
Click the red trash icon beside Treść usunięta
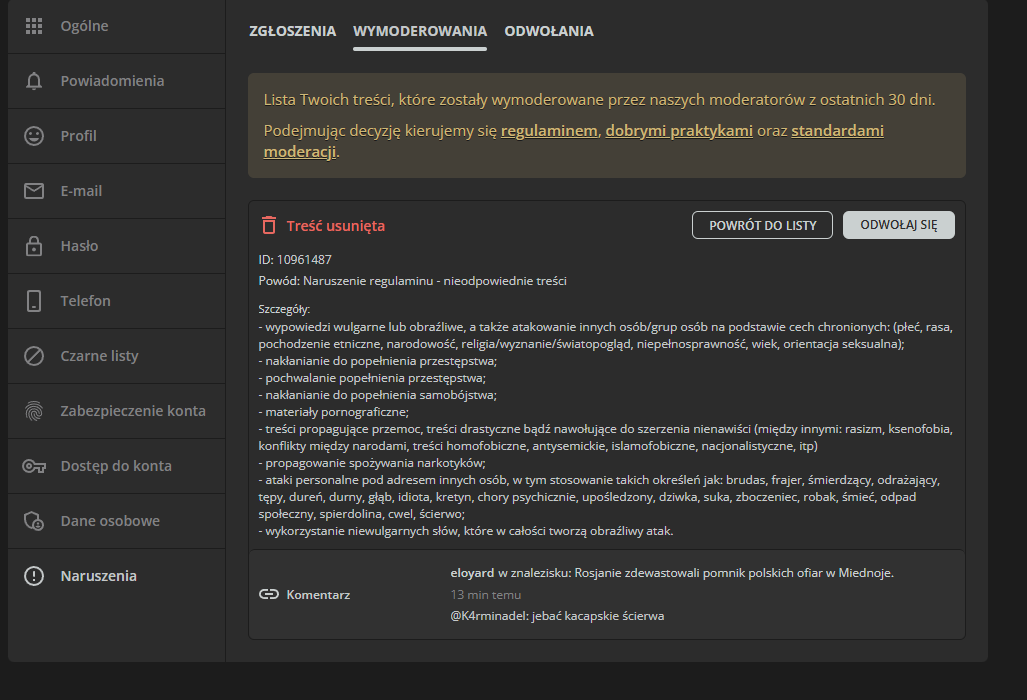tap(268, 225)
